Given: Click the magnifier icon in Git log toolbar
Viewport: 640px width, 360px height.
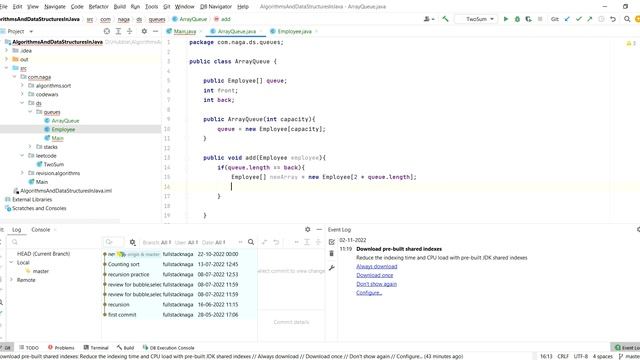Looking at the screenshot, I should pos(251,242).
